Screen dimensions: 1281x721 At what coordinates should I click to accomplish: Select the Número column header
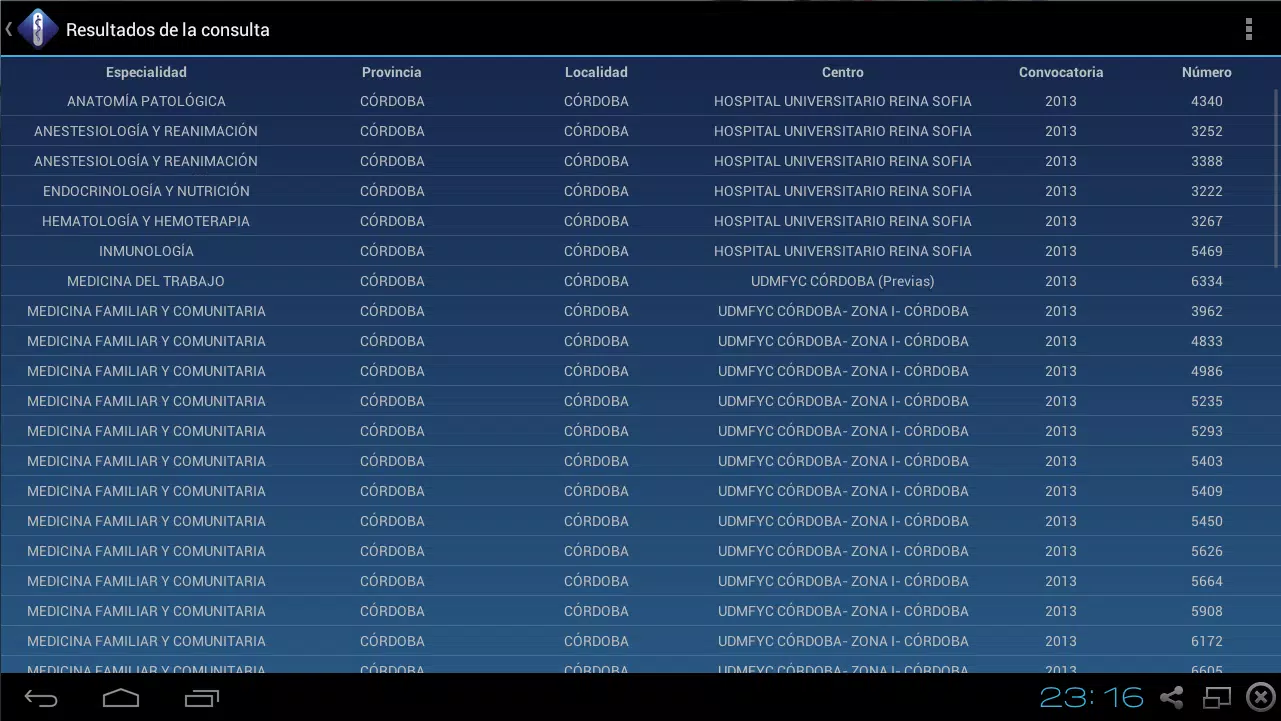coord(1207,72)
